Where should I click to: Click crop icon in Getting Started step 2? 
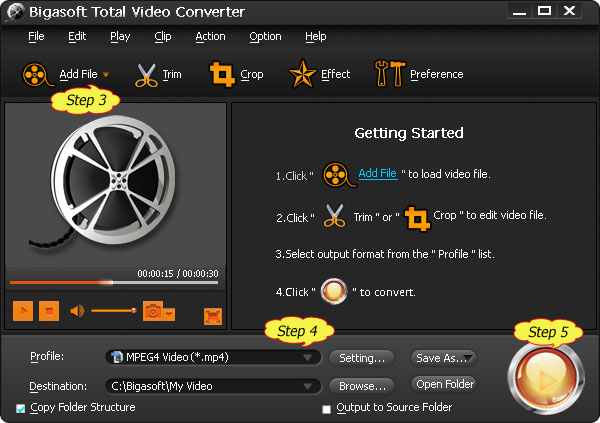(417, 219)
